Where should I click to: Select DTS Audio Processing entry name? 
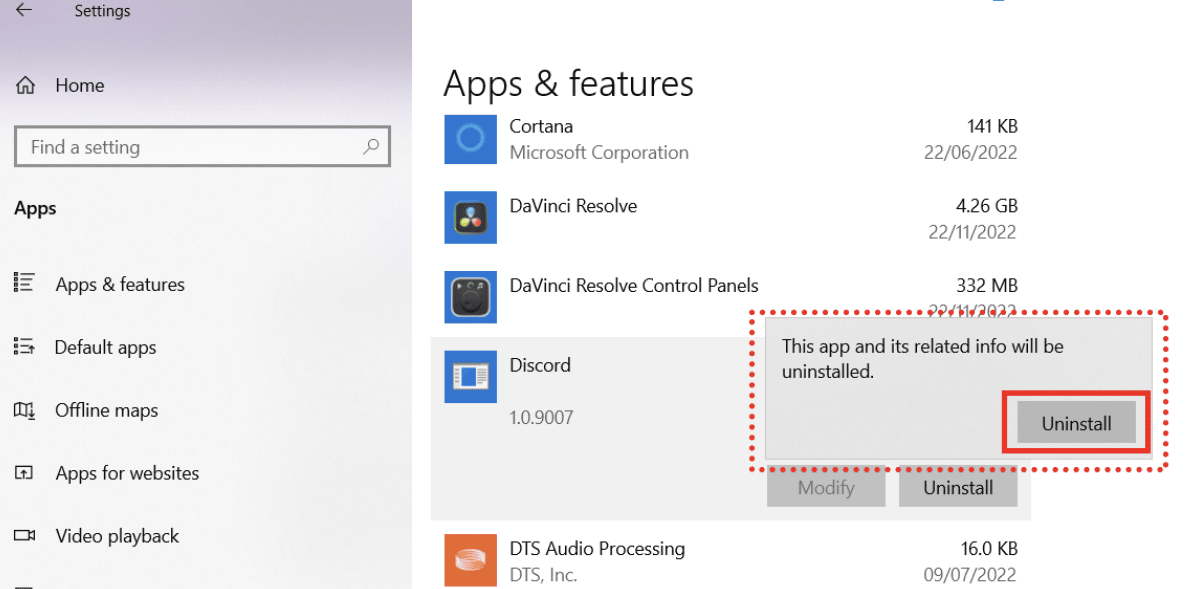click(x=598, y=548)
